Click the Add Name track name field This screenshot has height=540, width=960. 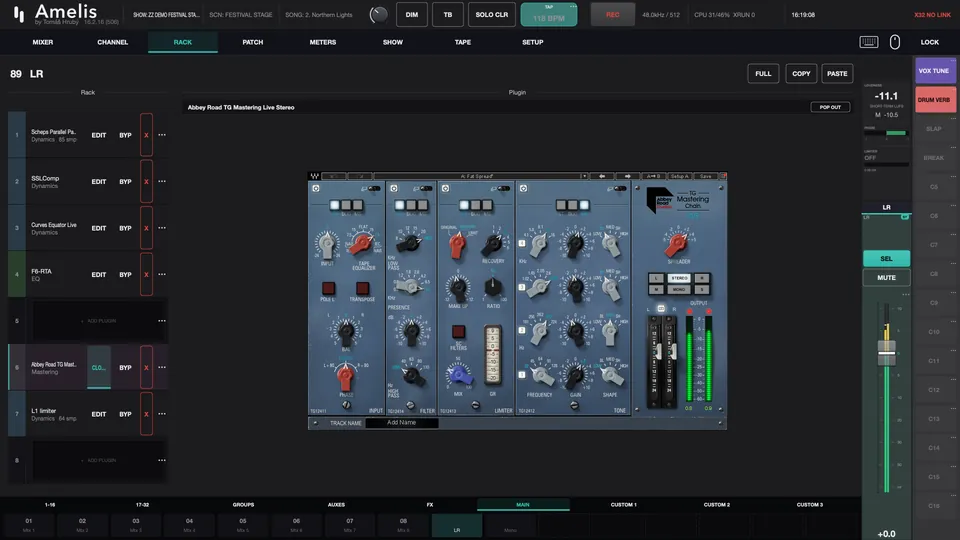(x=402, y=422)
